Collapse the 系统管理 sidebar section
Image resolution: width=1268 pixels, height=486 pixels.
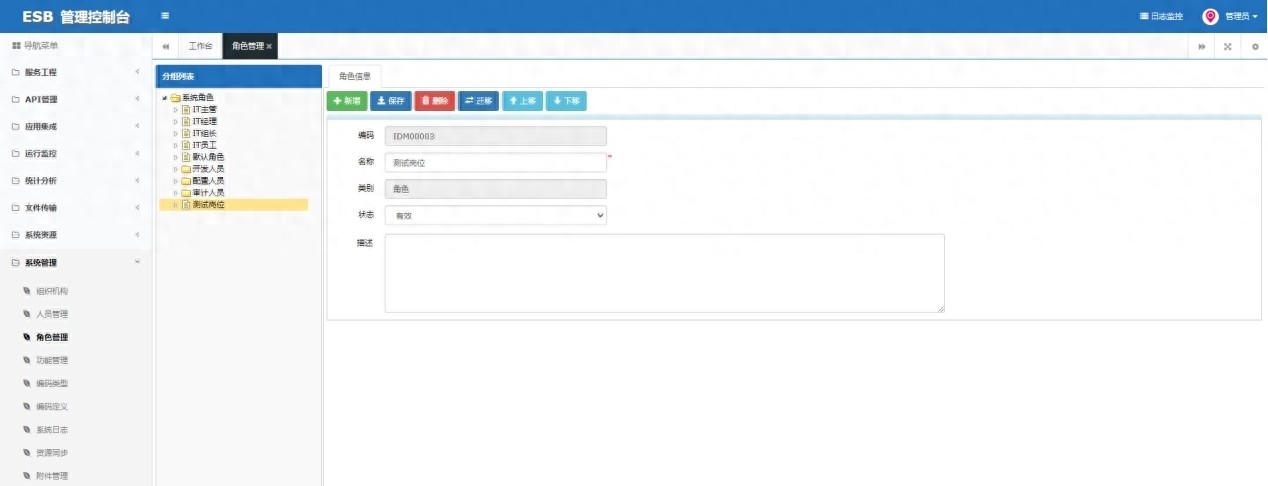coord(75,262)
